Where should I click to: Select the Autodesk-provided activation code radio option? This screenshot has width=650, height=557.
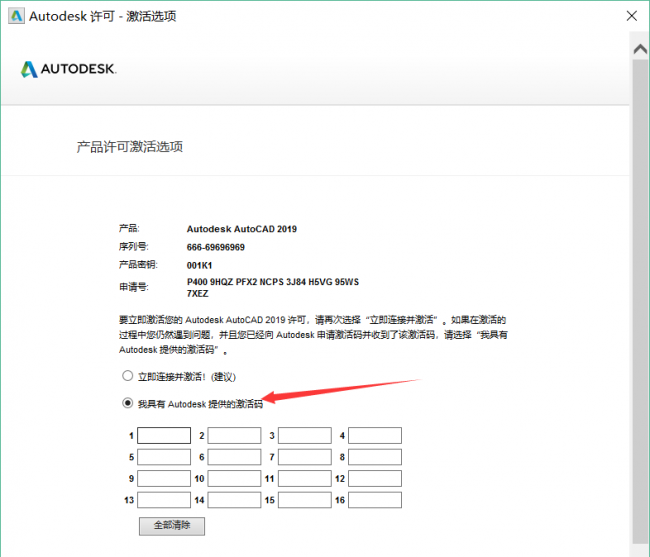coord(127,403)
